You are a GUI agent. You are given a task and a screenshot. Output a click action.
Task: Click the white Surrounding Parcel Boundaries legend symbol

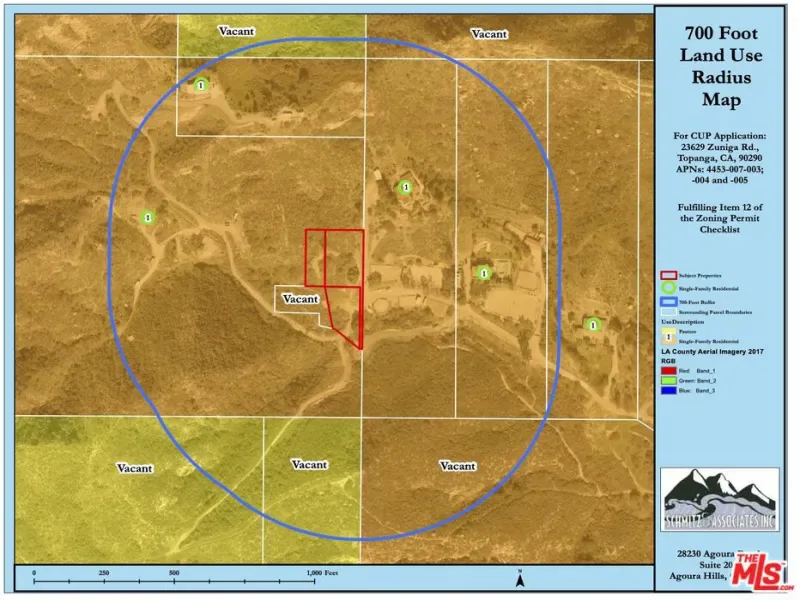[667, 312]
